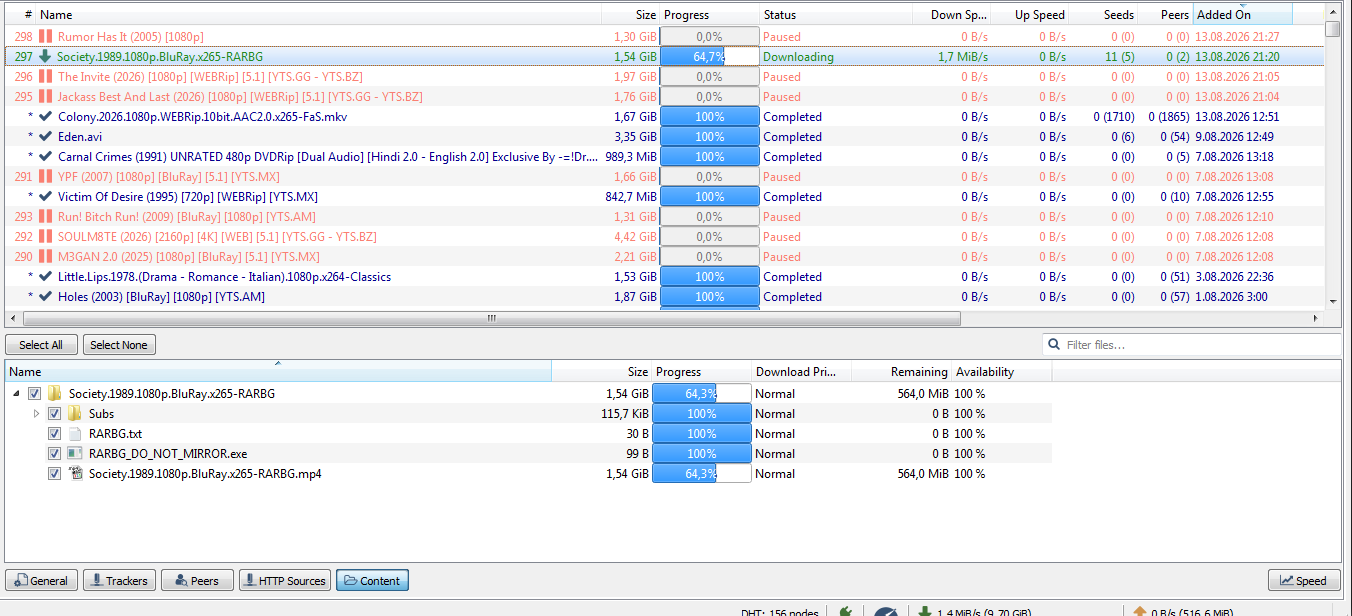Uncheck the Society.1989.1080p.BluRay.x265-RARBG folder checkbox

click(x=35, y=393)
